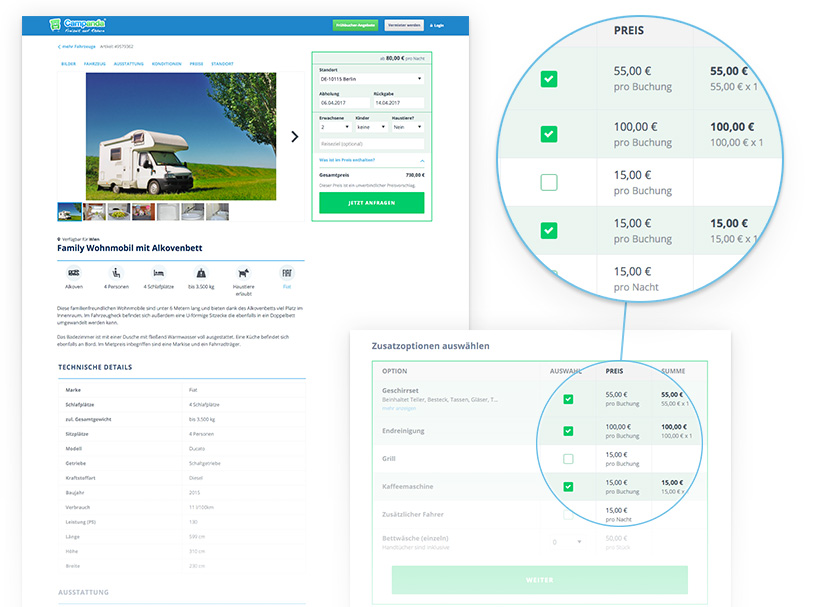Click the Weiter button
Screen dimensions: 826x607
(x=539, y=580)
